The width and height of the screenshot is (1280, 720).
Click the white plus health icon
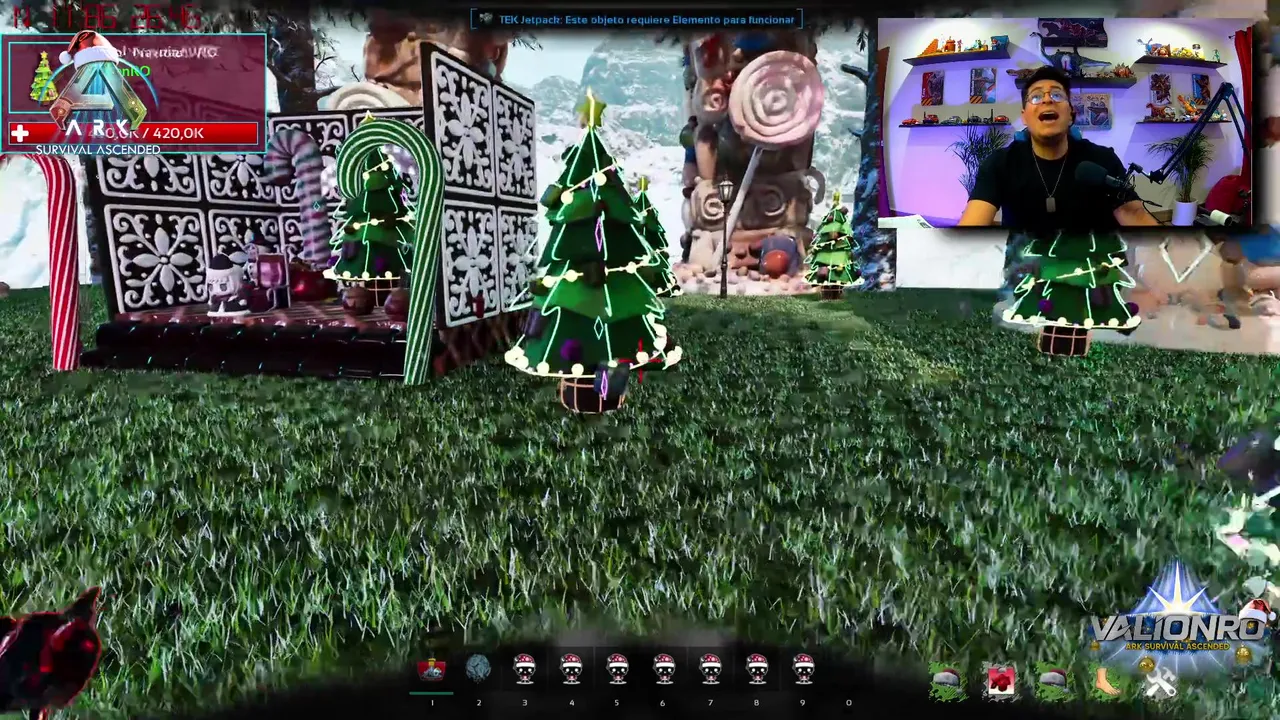click(x=20, y=133)
